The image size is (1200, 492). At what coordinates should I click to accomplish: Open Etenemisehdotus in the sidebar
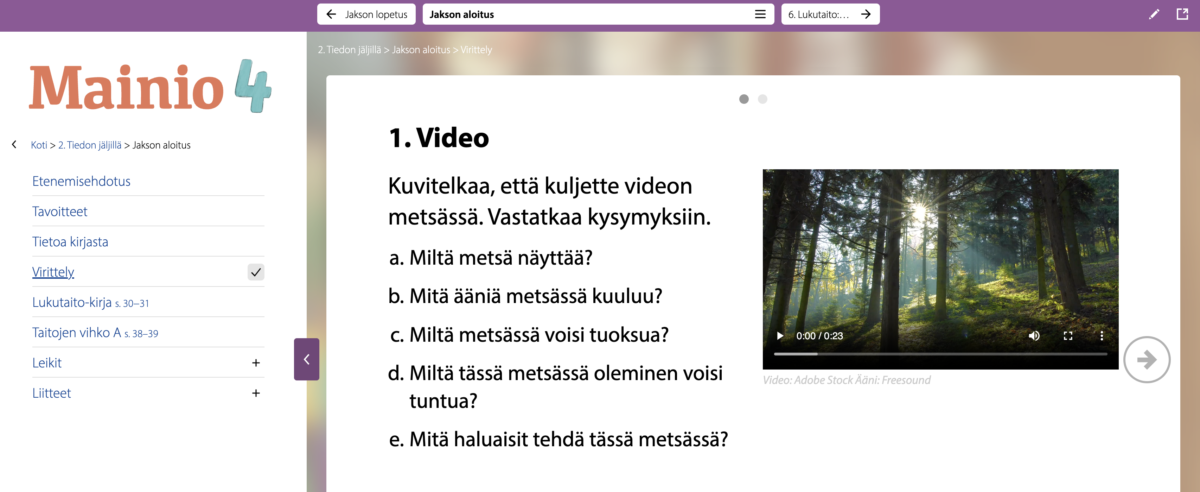click(x=81, y=181)
